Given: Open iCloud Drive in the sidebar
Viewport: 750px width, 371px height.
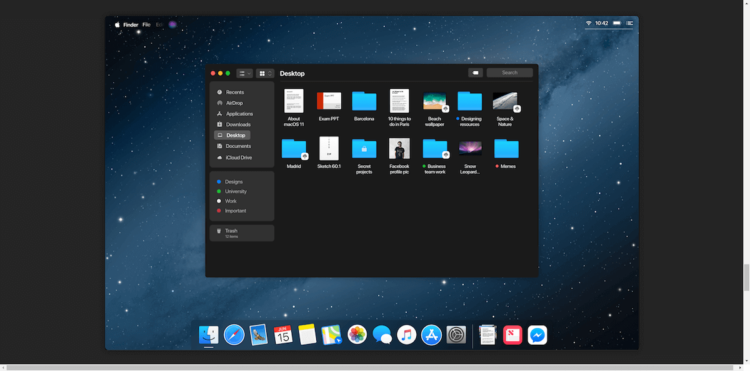Looking at the screenshot, I should pyautogui.click(x=234, y=157).
